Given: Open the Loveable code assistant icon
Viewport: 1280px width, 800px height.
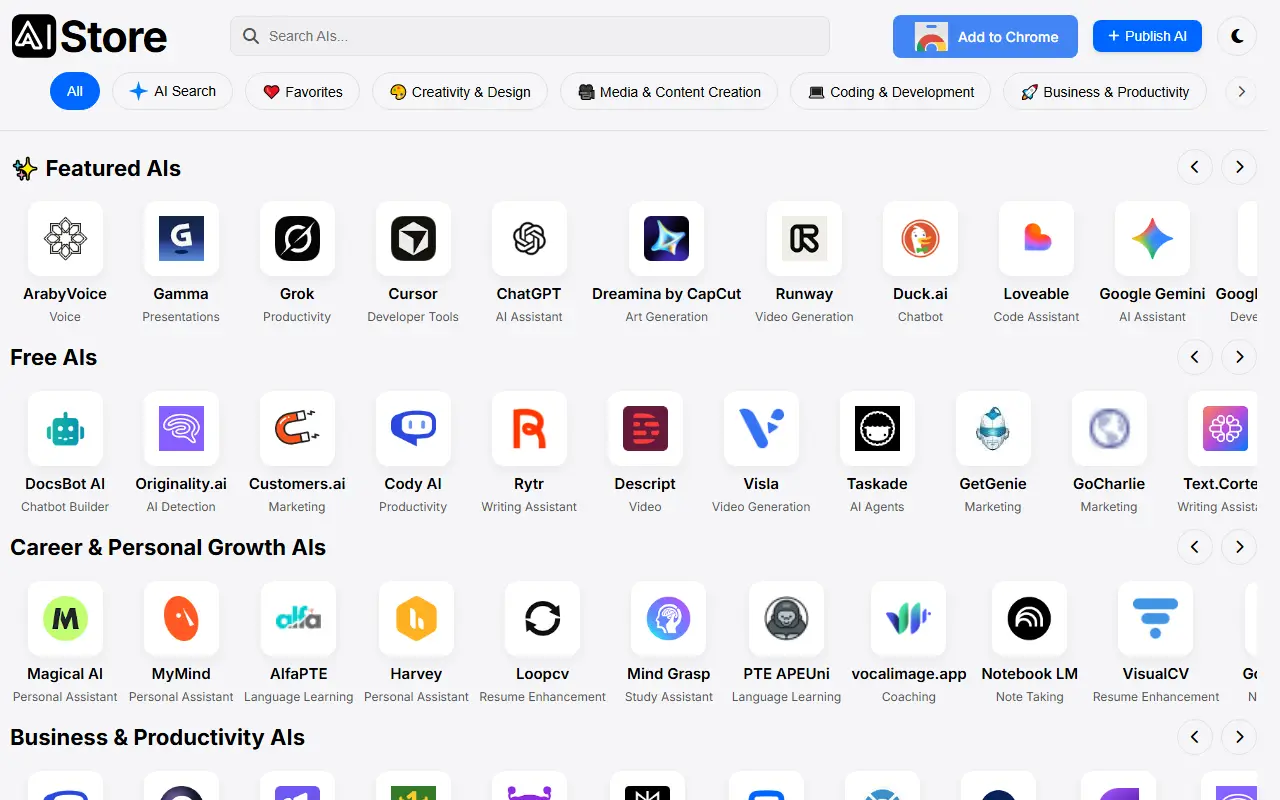Looking at the screenshot, I should click(x=1036, y=239).
